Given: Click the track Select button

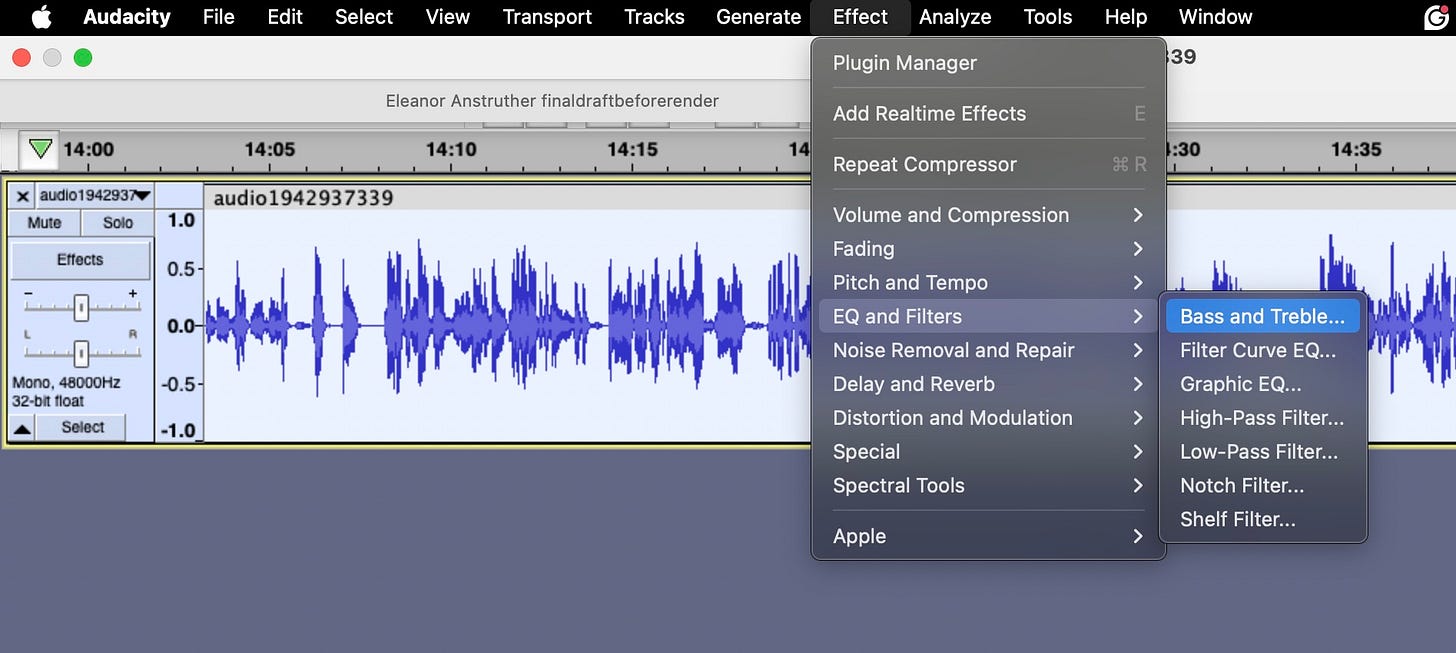Looking at the screenshot, I should 82,427.
